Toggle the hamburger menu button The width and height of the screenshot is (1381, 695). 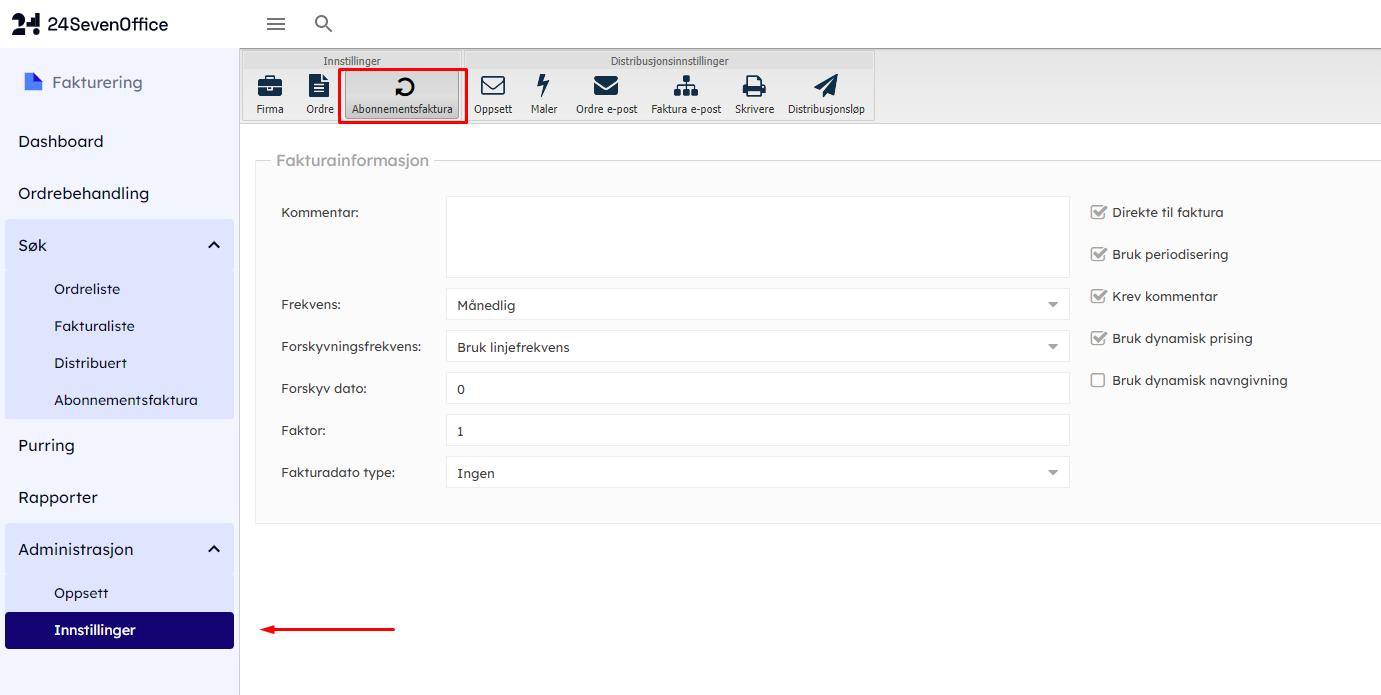coord(276,24)
